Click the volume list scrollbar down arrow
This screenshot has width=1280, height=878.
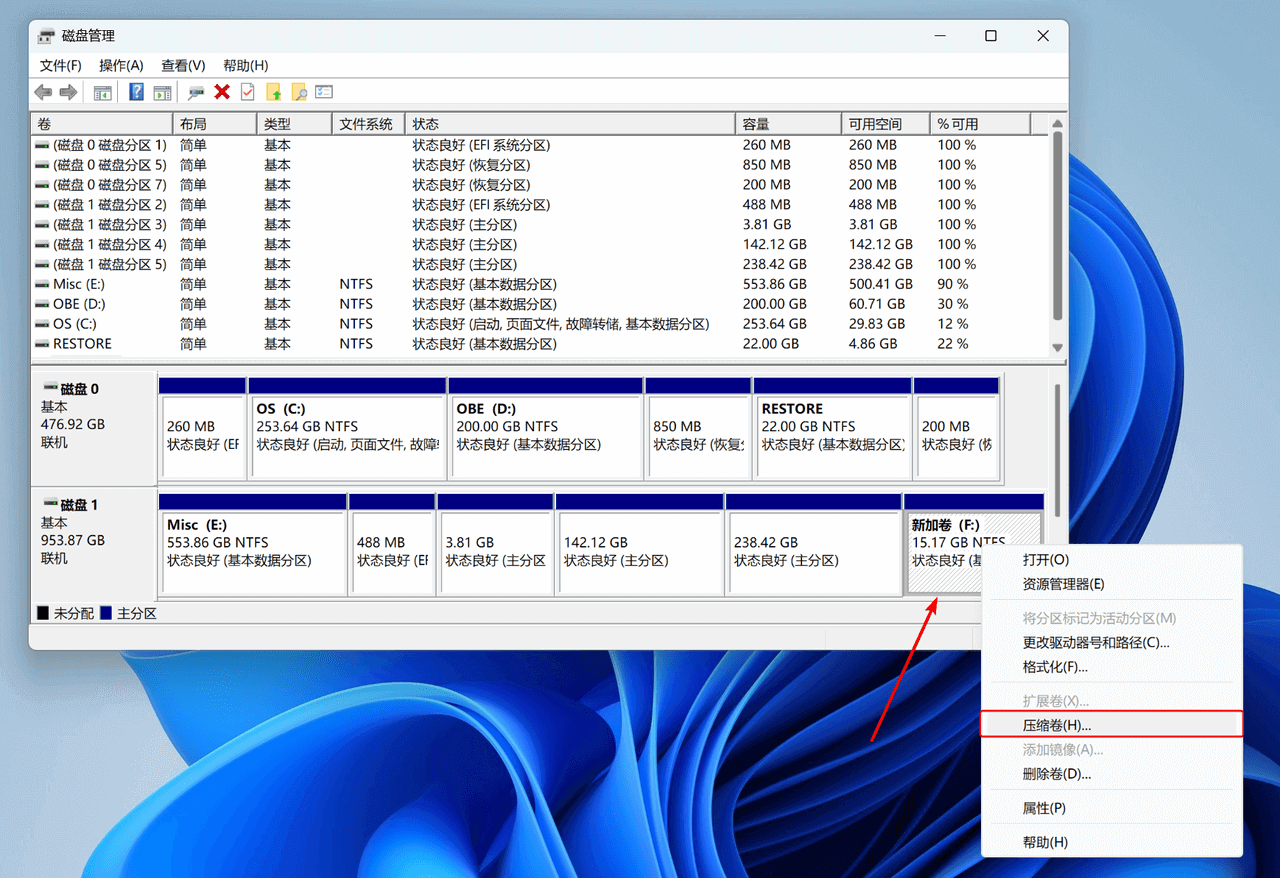pos(1057,347)
